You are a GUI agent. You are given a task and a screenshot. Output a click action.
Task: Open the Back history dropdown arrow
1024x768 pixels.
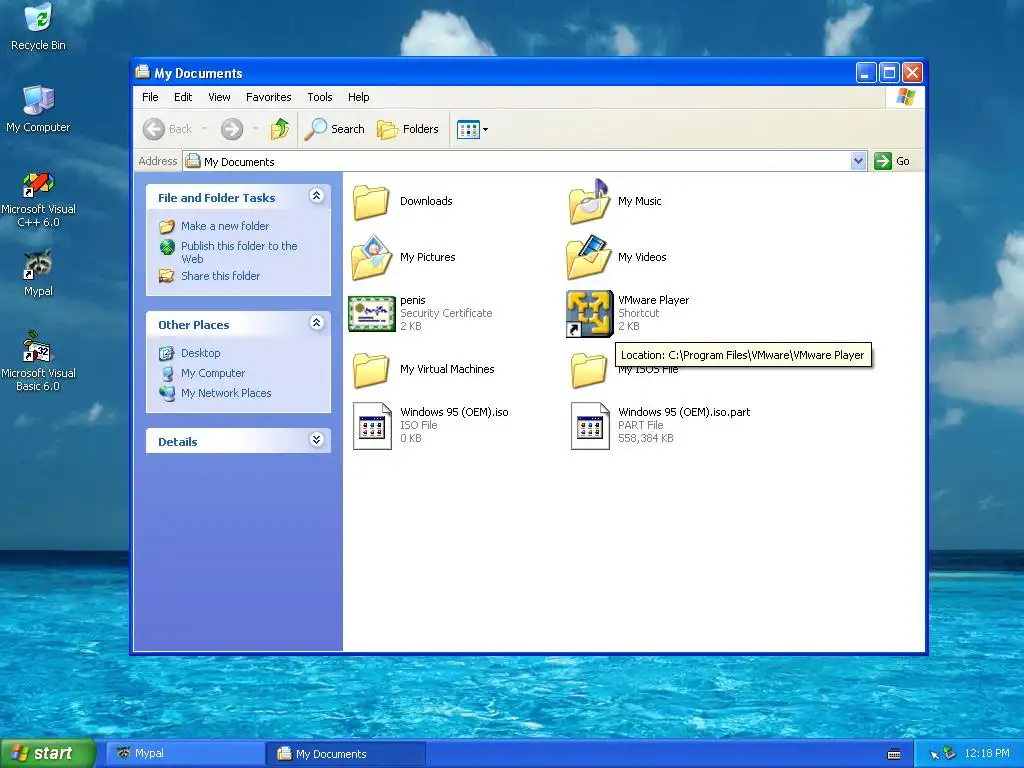pos(204,129)
